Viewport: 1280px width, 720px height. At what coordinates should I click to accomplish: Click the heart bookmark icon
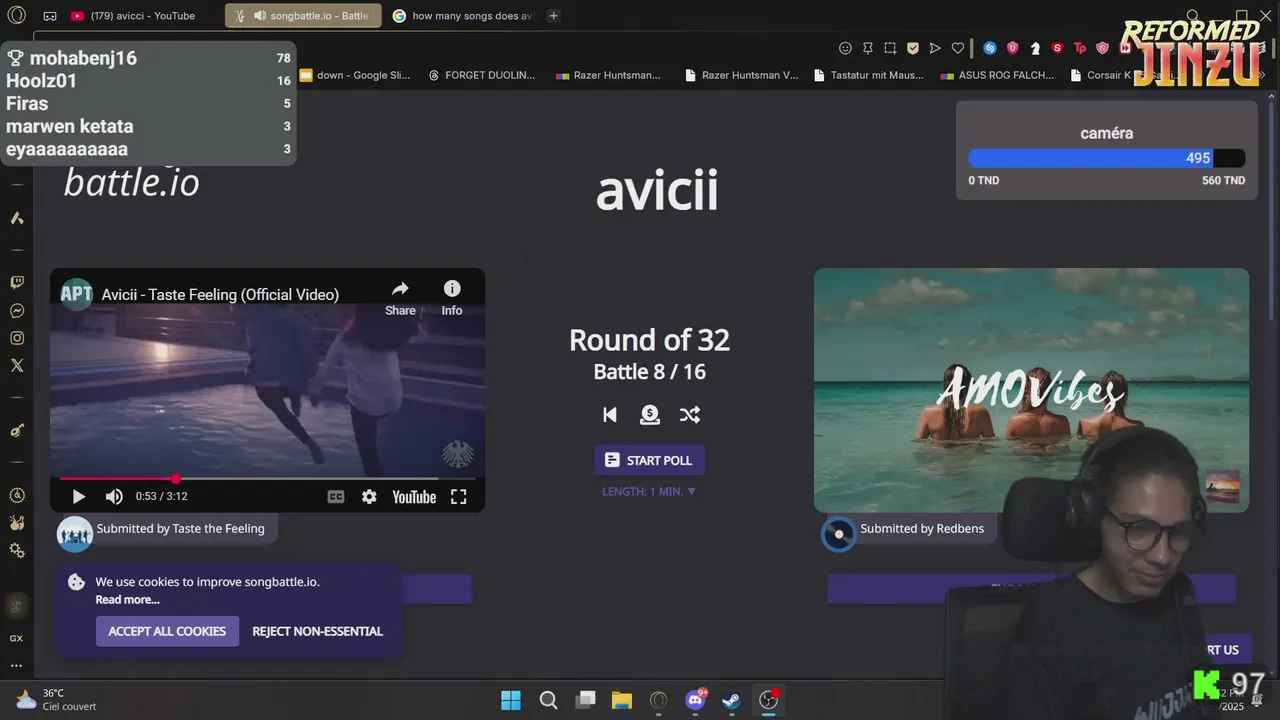pyautogui.click(x=958, y=48)
